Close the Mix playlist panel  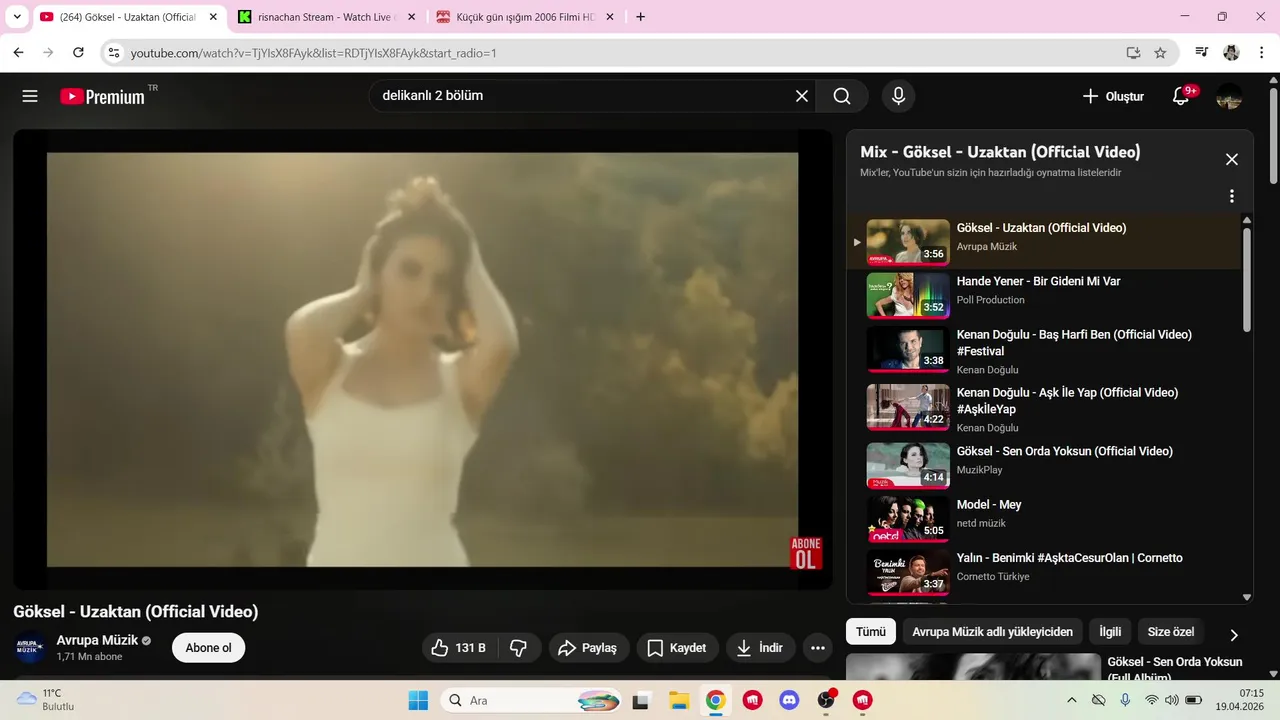(1232, 159)
